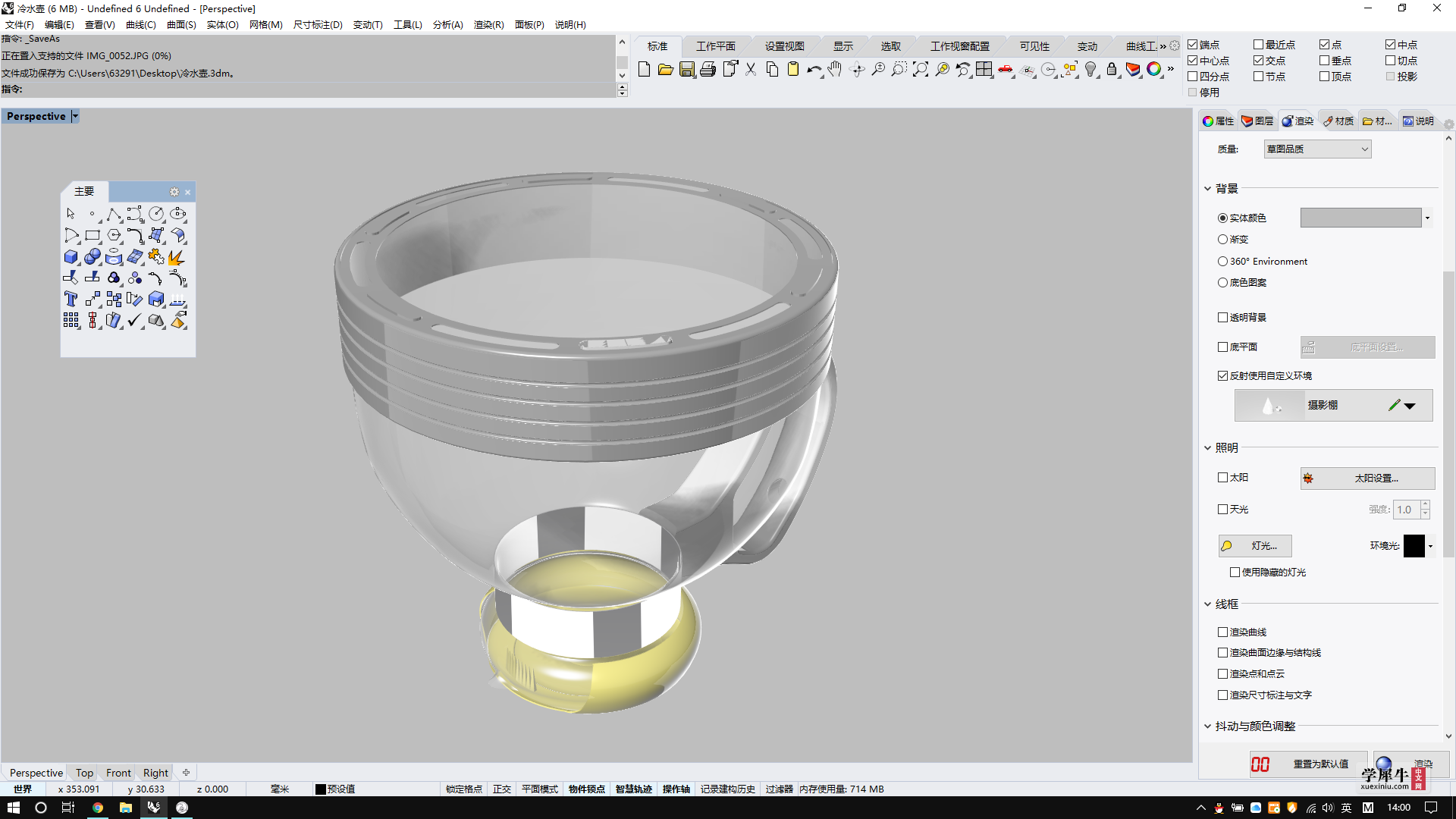The height and width of the screenshot is (819, 1456).
Task: Click the New file icon
Action: (x=644, y=70)
